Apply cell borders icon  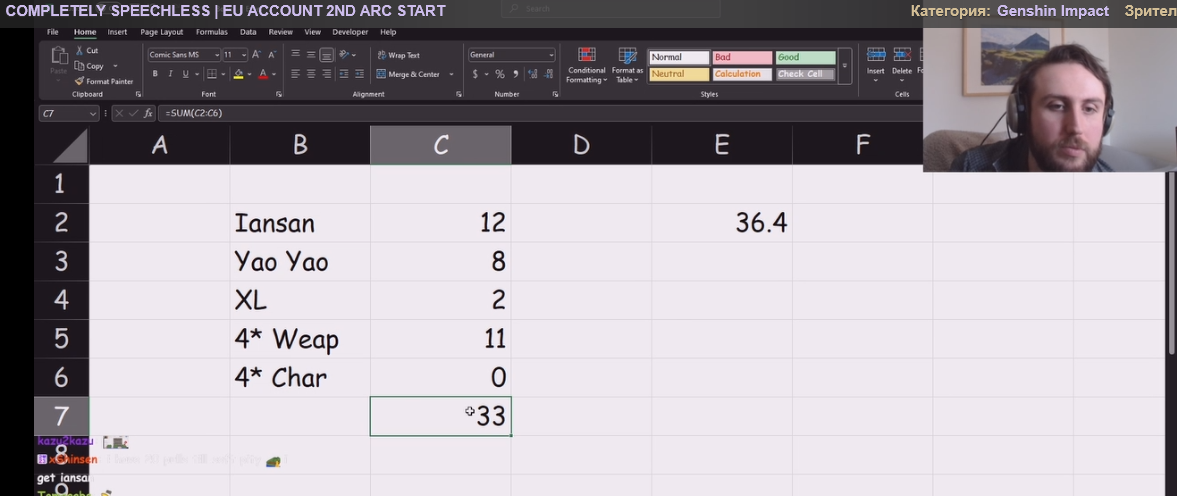[x=212, y=74]
